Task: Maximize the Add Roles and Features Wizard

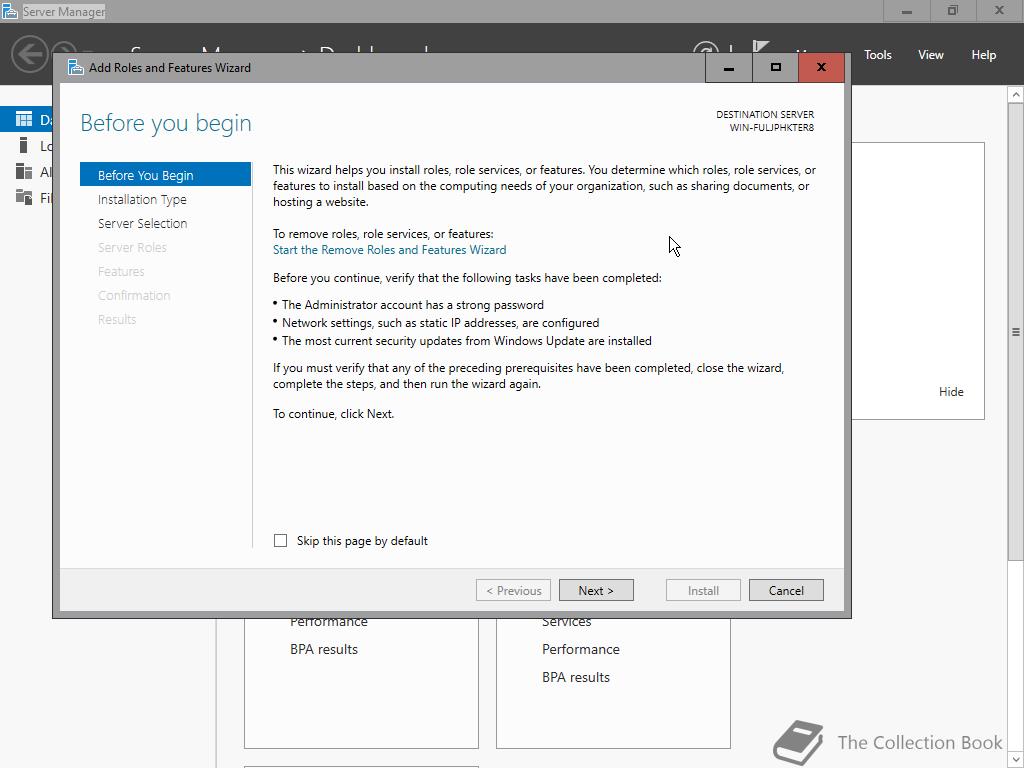Action: pos(775,67)
